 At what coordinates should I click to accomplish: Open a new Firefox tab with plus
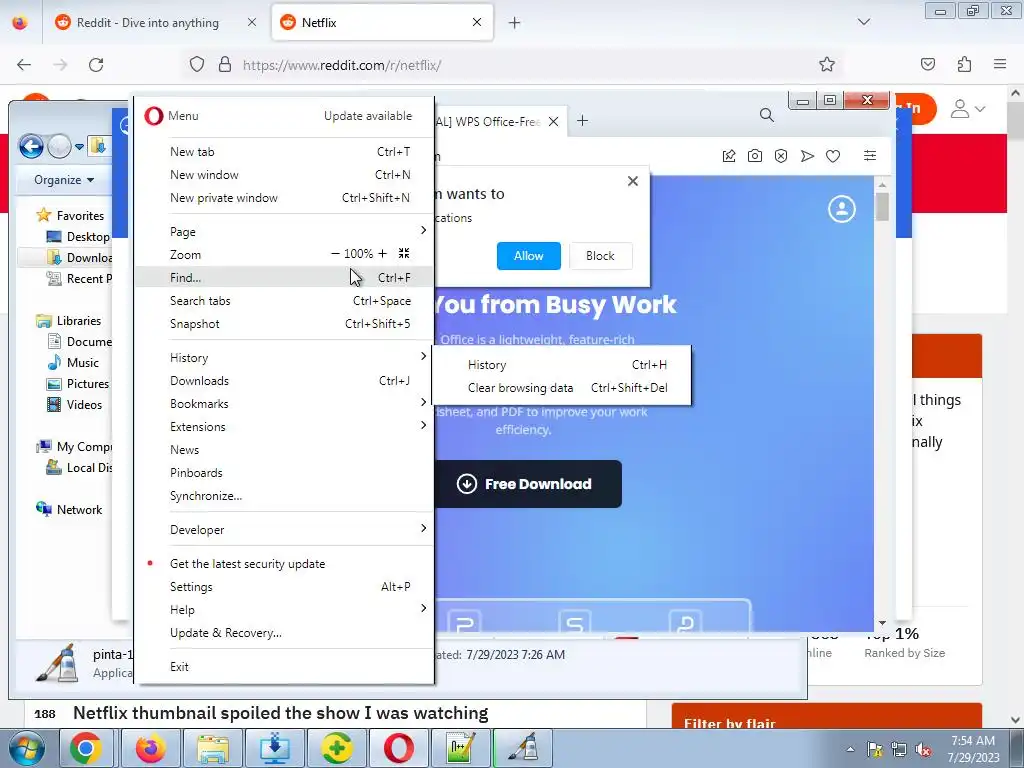click(515, 23)
